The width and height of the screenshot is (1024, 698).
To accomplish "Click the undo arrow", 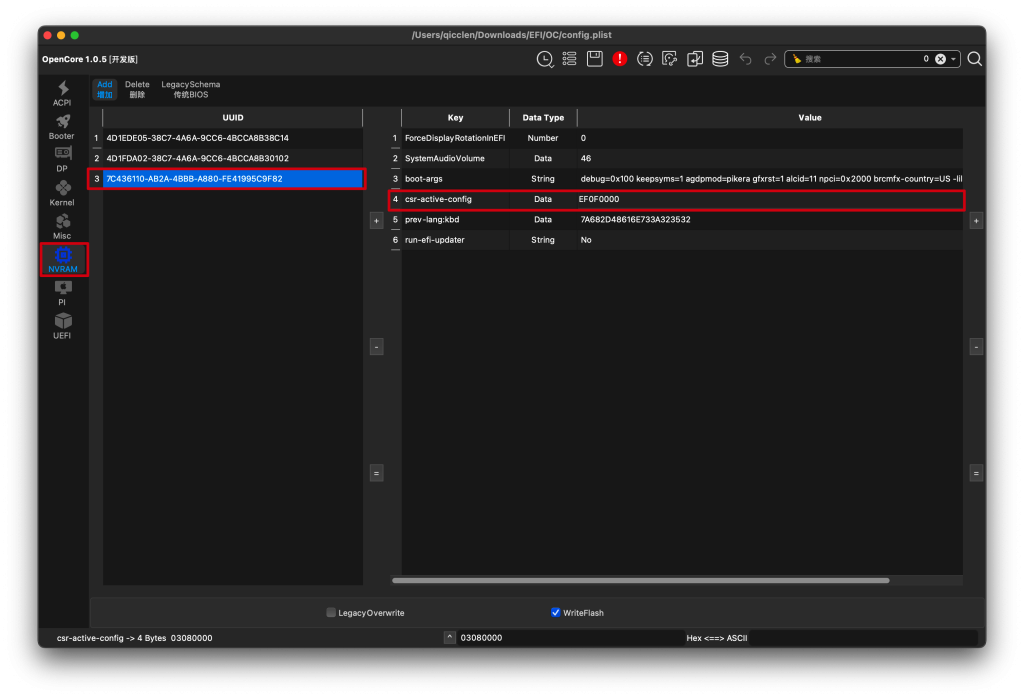I will (745, 59).
